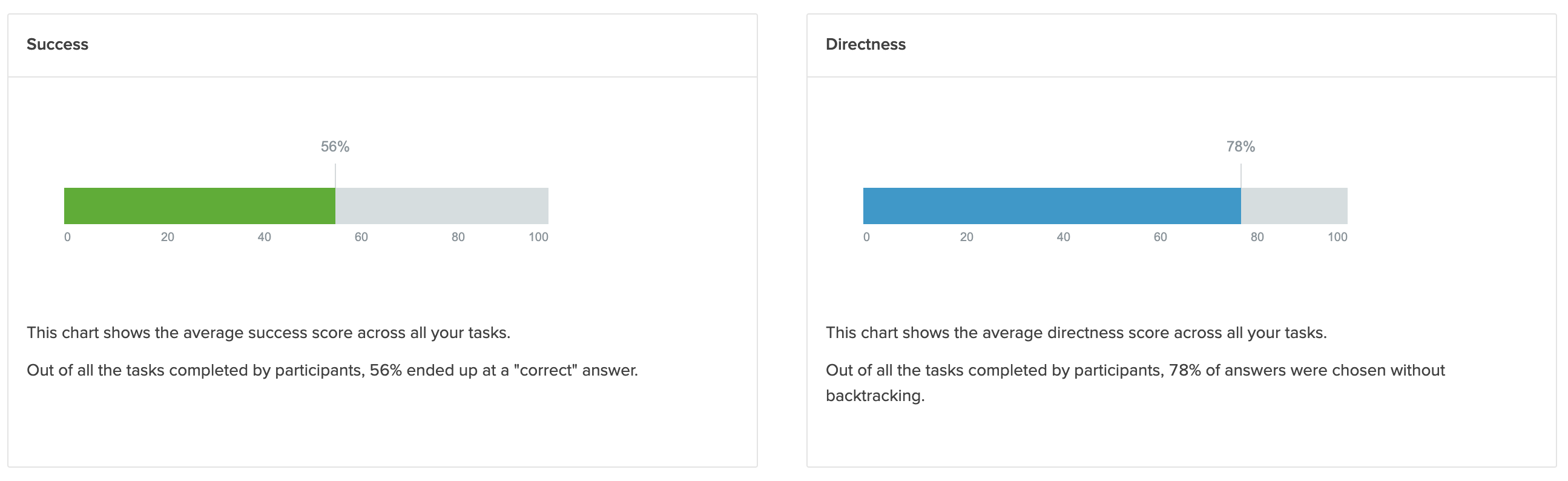Click the average directness score description sentence

click(1076, 333)
